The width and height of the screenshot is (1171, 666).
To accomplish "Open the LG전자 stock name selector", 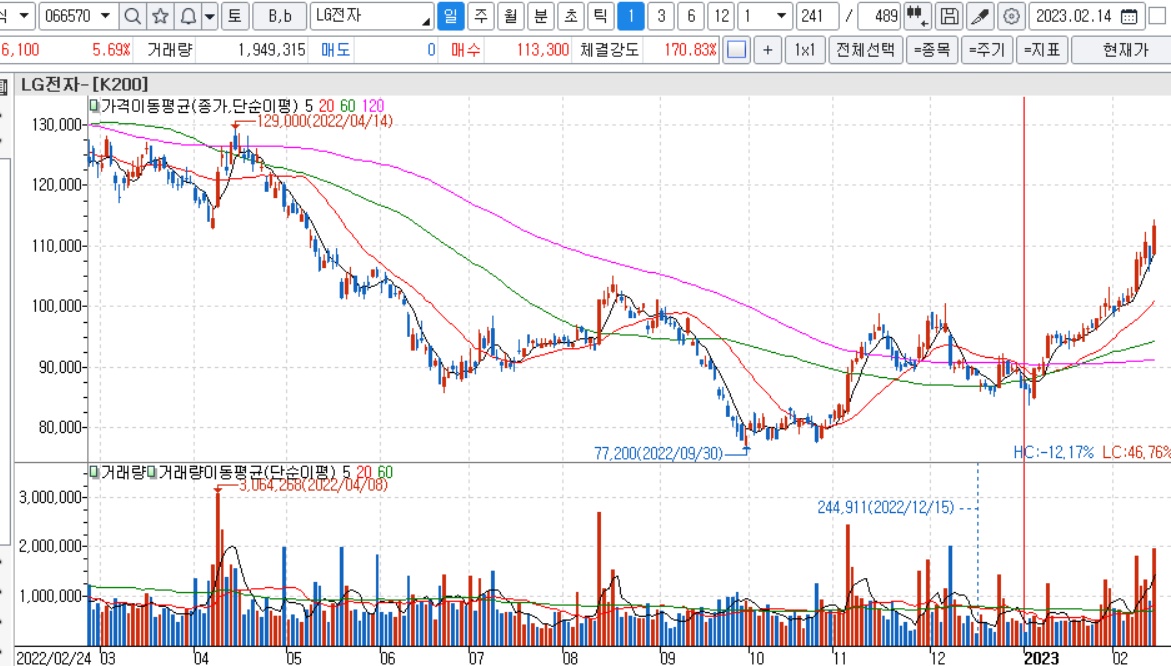I will pyautogui.click(x=372, y=16).
